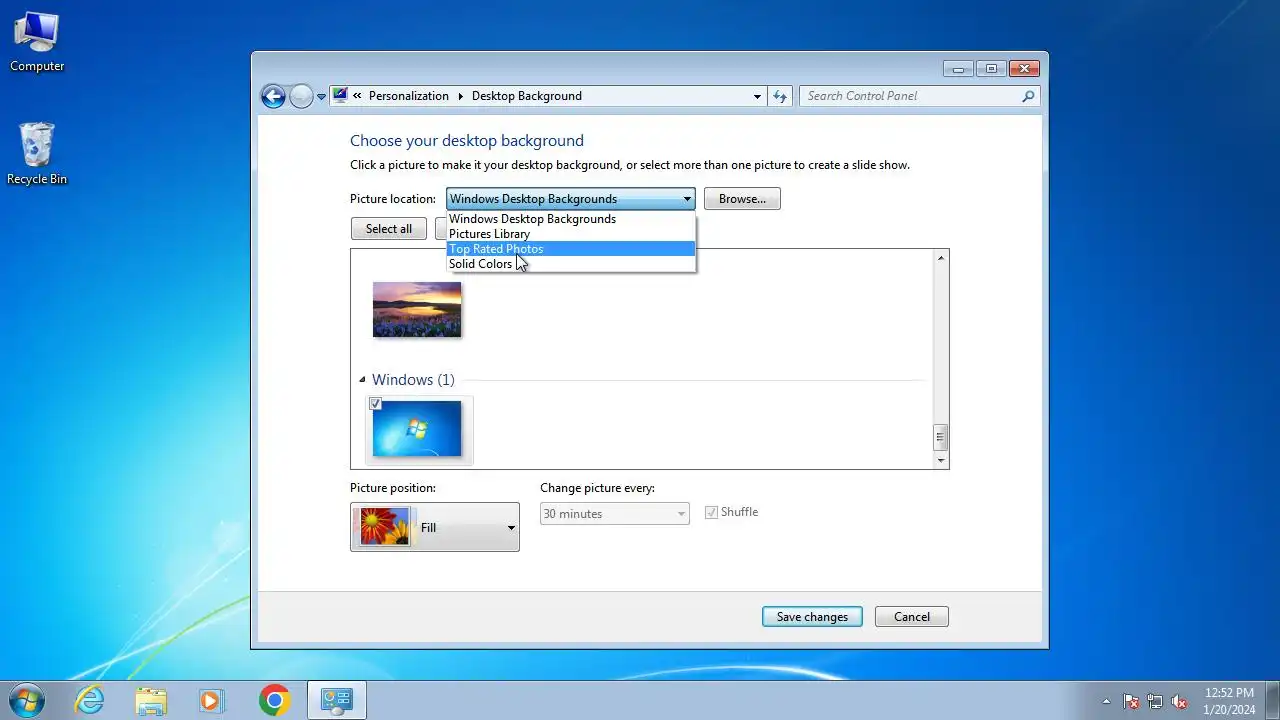This screenshot has height=720, width=1280.
Task: Expand the arrow after Personalization breadcrumb
Action: [x=461, y=96]
